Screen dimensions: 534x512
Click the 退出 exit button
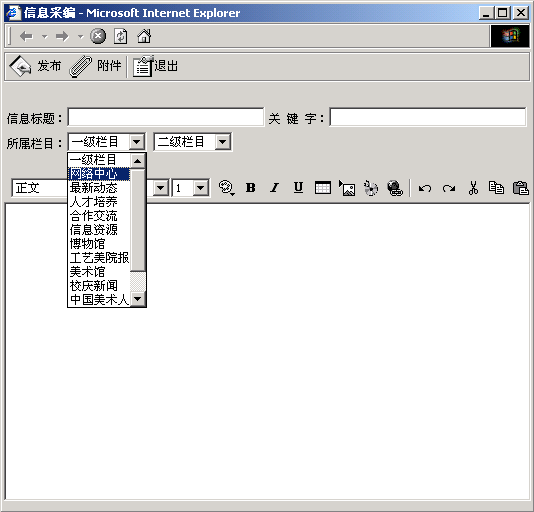156,66
